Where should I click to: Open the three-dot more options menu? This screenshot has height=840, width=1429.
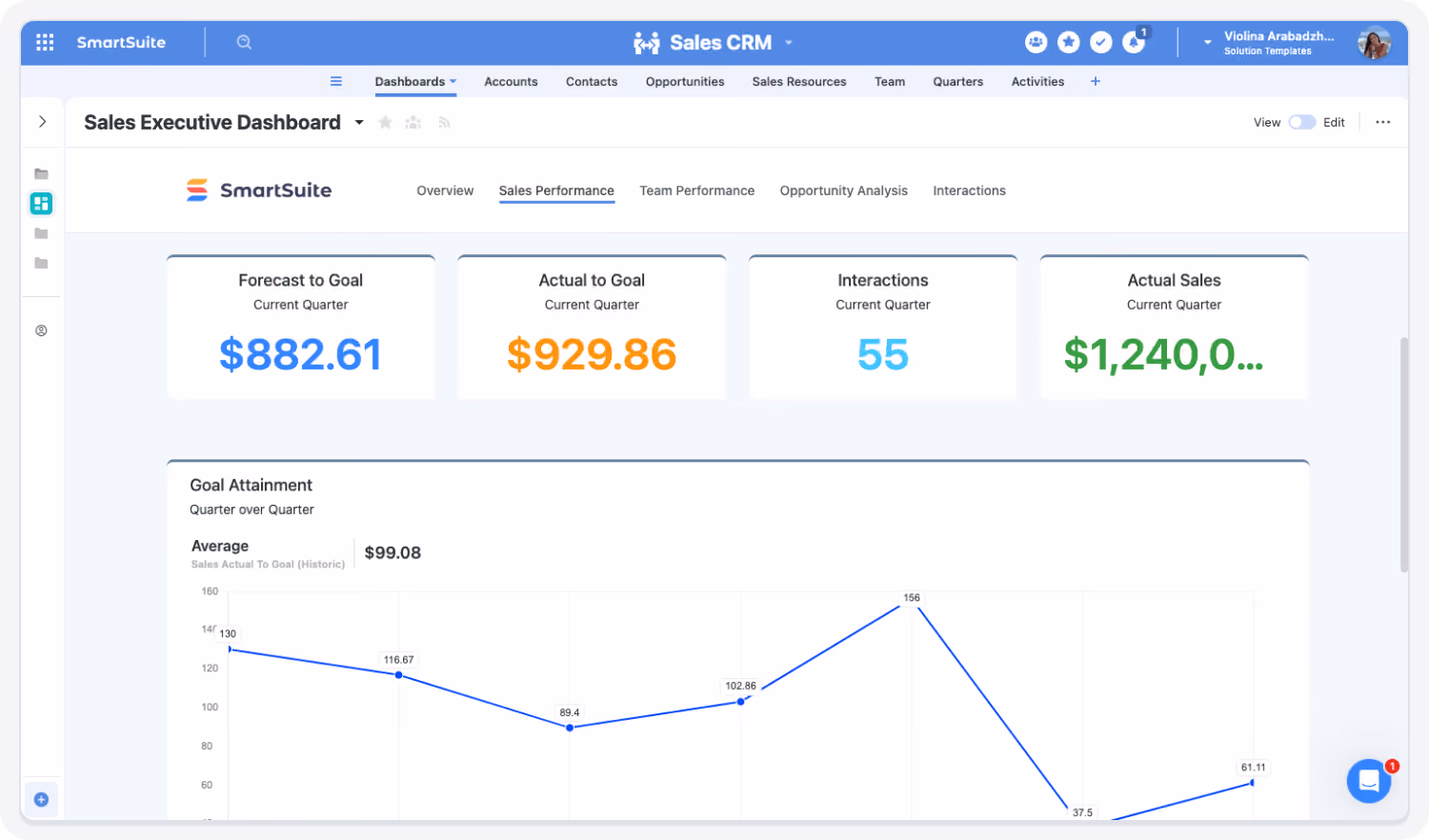click(x=1383, y=122)
